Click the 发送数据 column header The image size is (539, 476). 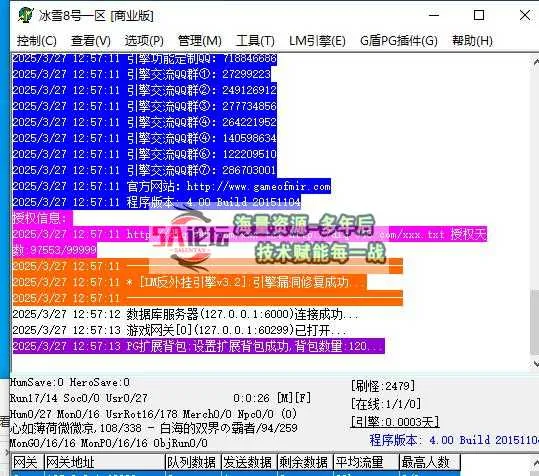coord(248,462)
